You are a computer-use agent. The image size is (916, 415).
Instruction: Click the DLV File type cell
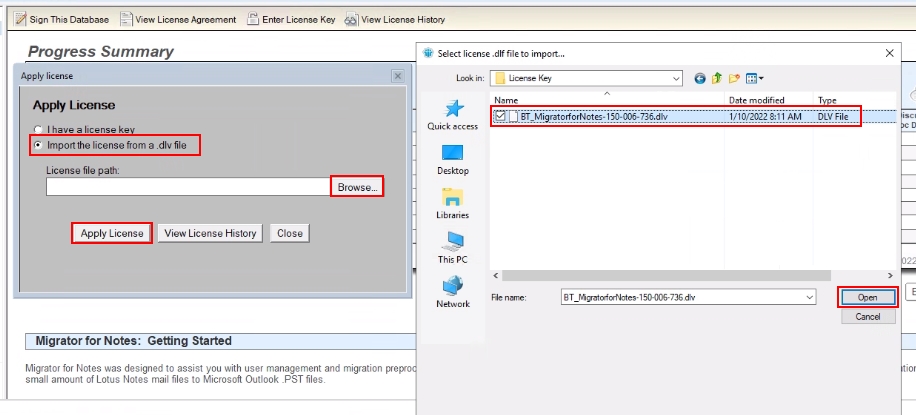833,116
